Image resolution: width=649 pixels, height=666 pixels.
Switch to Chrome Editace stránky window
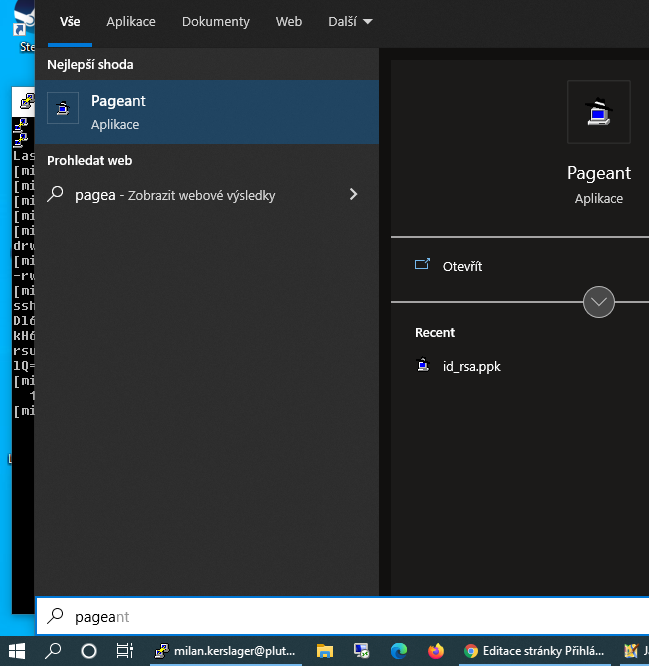tap(535, 651)
